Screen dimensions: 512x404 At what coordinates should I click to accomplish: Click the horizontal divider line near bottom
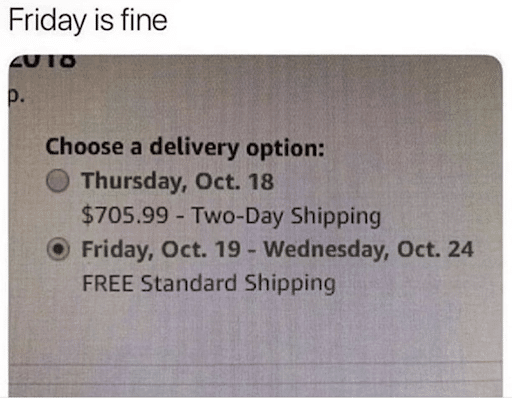[255, 363]
